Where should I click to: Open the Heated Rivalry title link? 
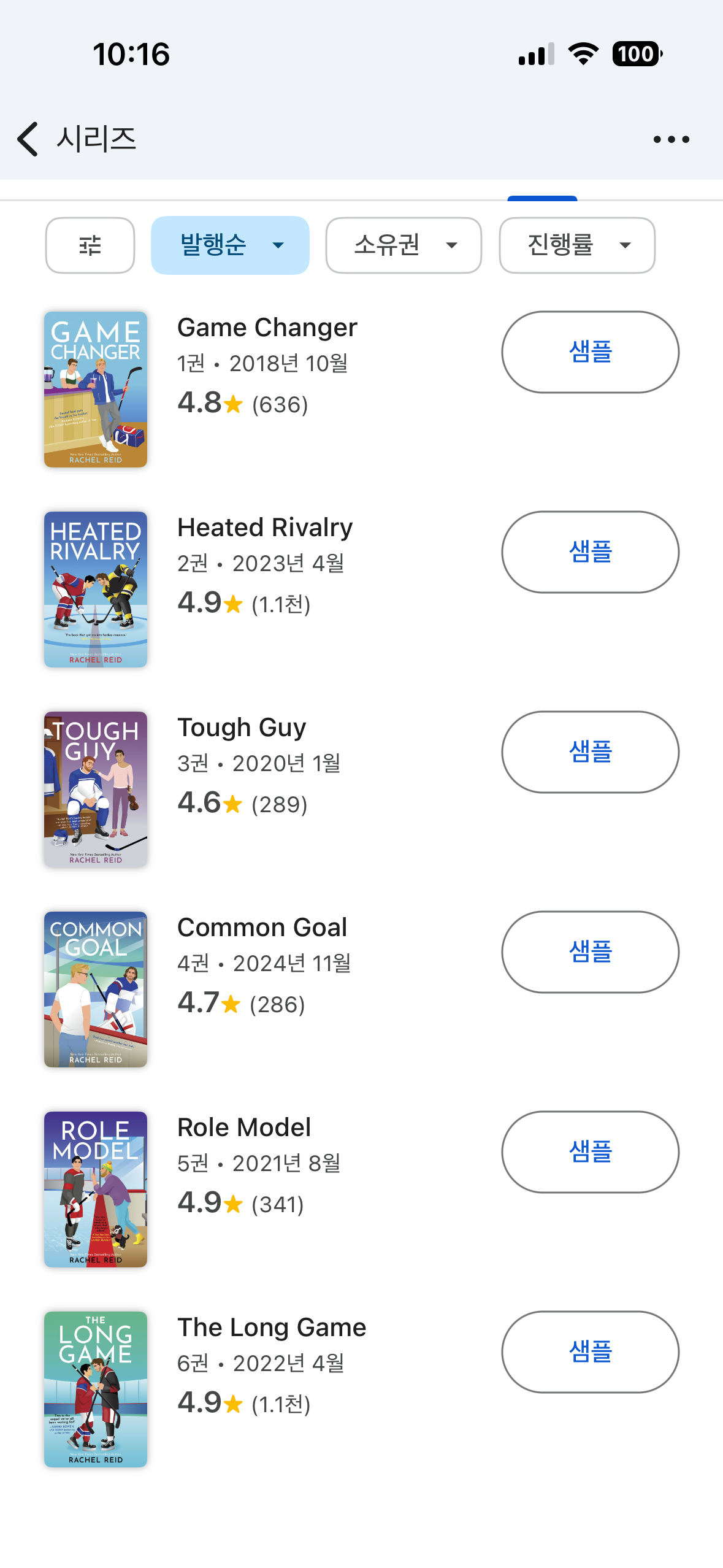coord(265,528)
